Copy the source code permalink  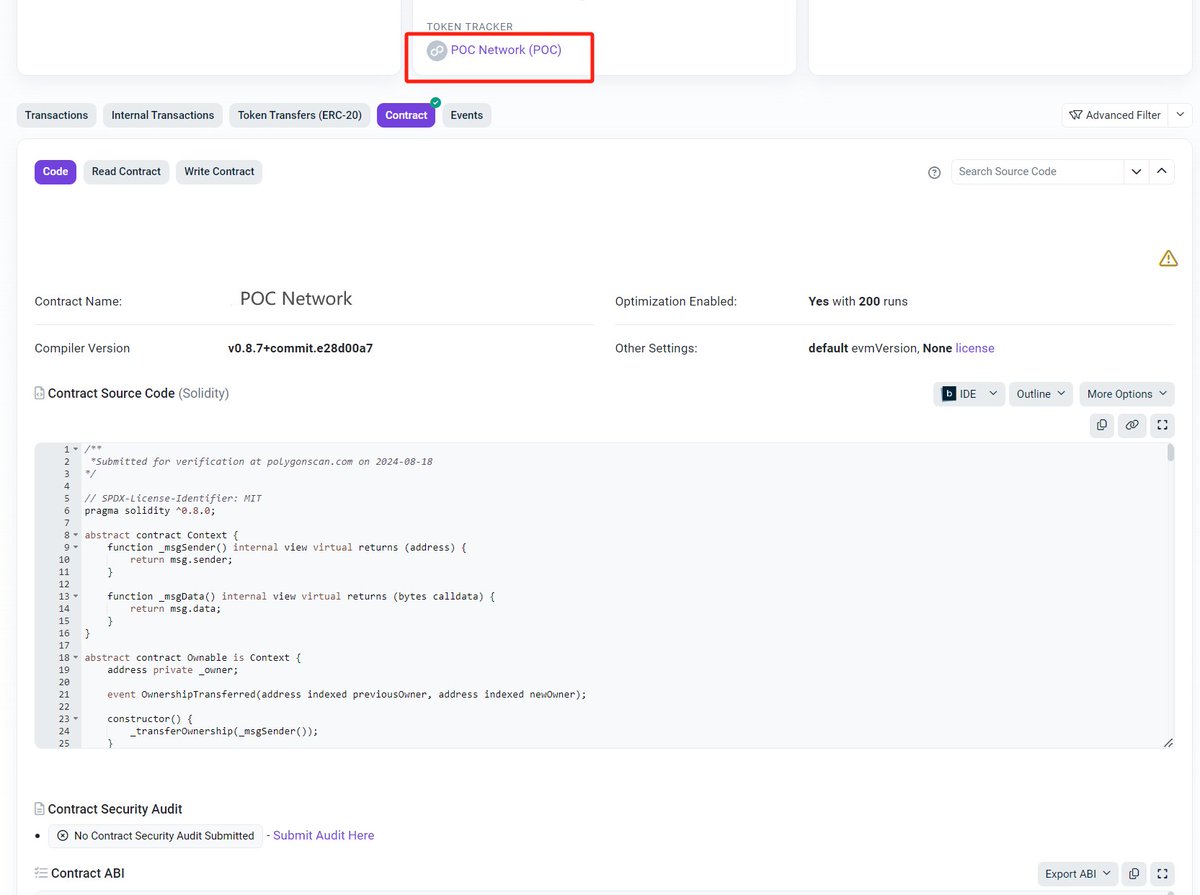[x=1132, y=425]
